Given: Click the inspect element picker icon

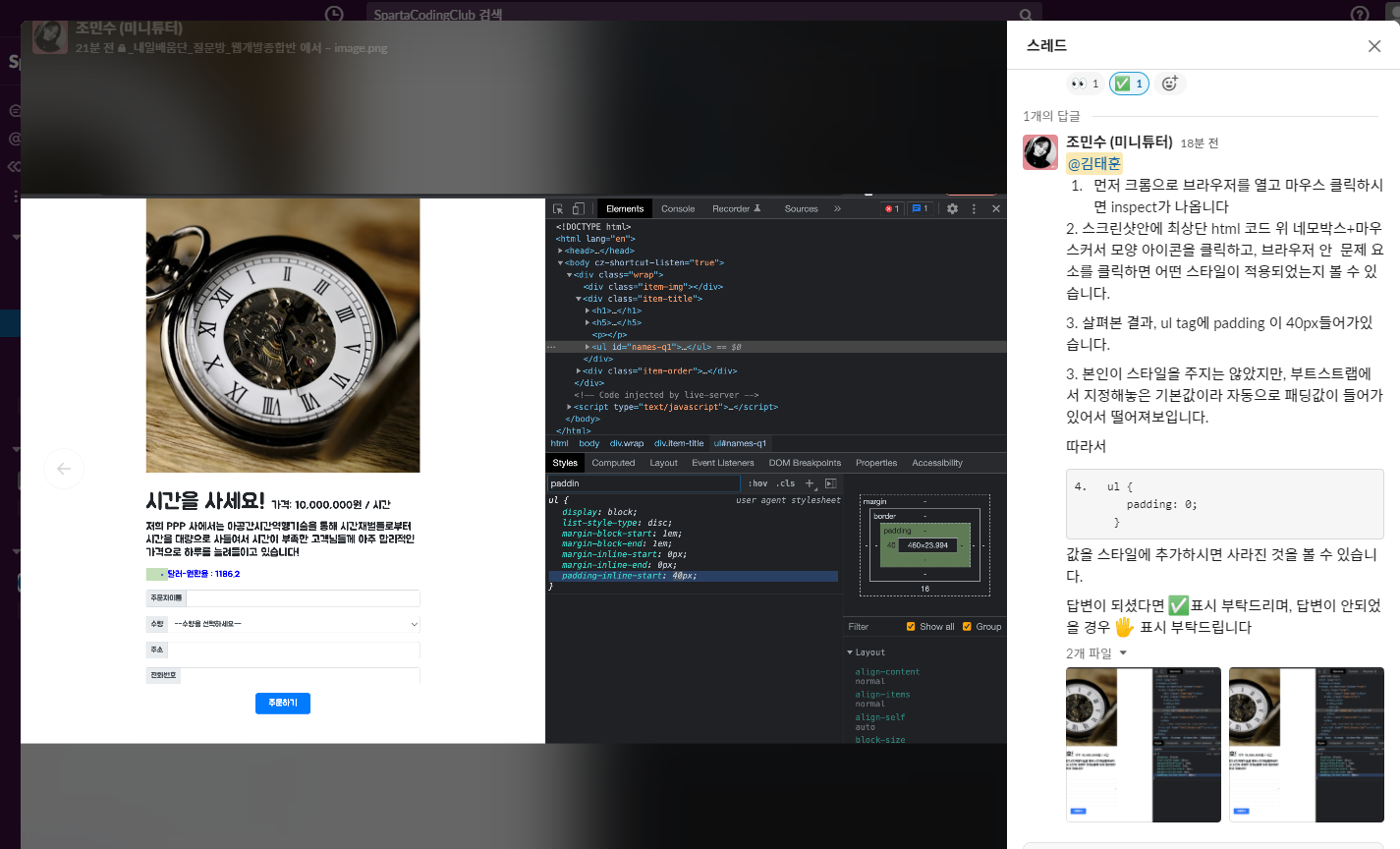Looking at the screenshot, I should [x=558, y=208].
